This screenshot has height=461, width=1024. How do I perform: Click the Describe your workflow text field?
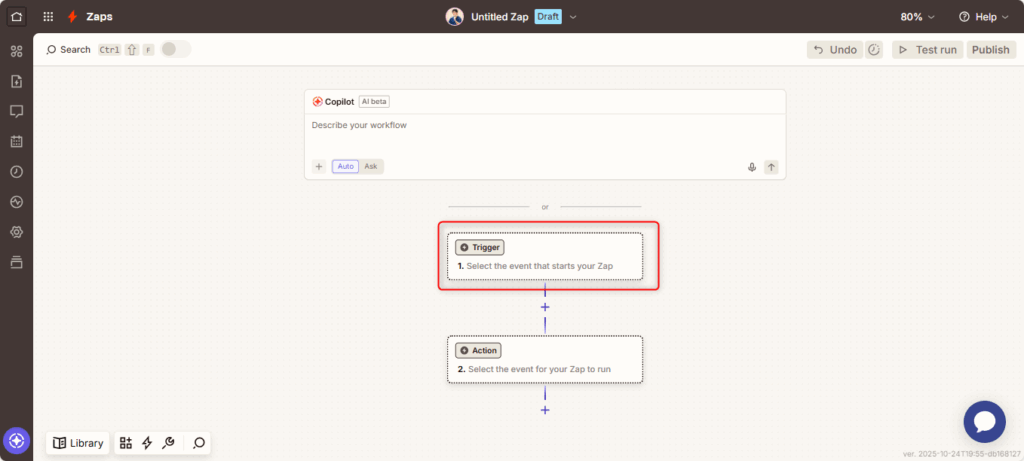545,135
